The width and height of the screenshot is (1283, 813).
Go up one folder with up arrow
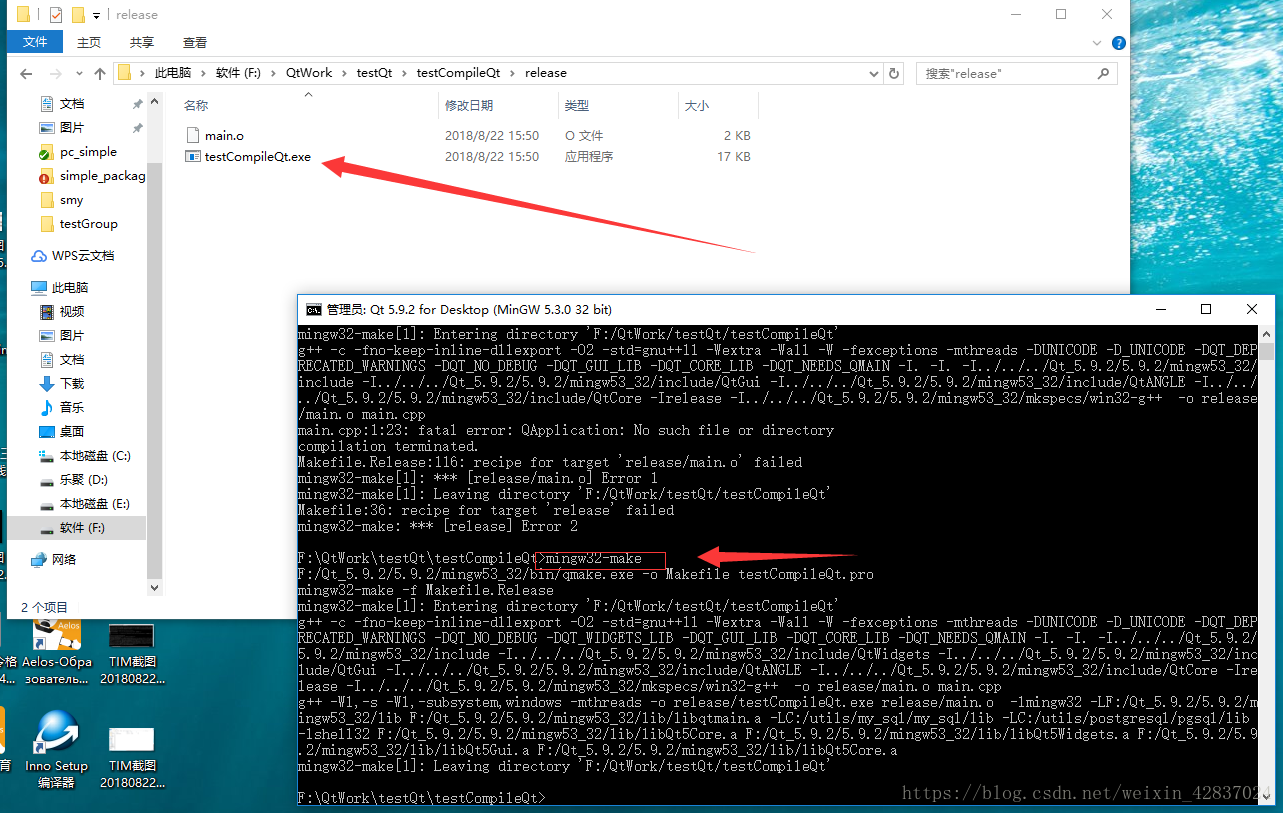pyautogui.click(x=100, y=73)
